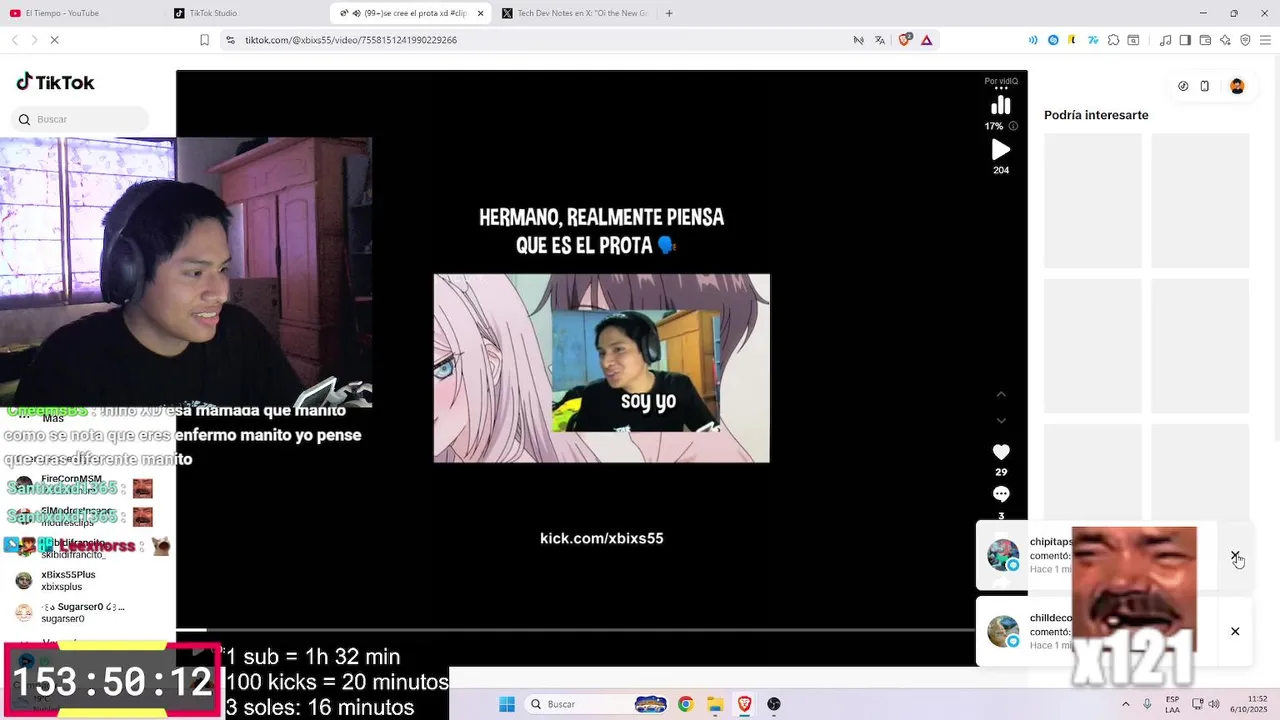Open the Windows Start button
The image size is (1280, 720).
click(x=507, y=704)
